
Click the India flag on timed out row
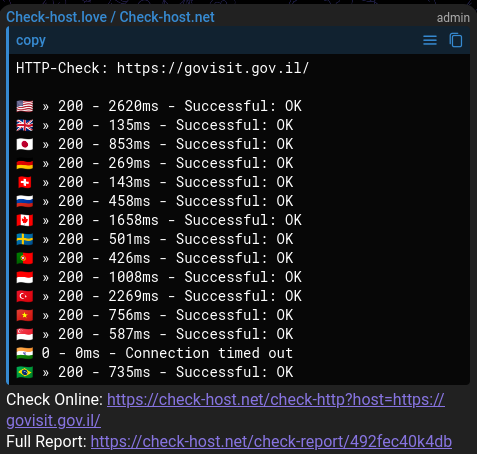(x=25, y=353)
